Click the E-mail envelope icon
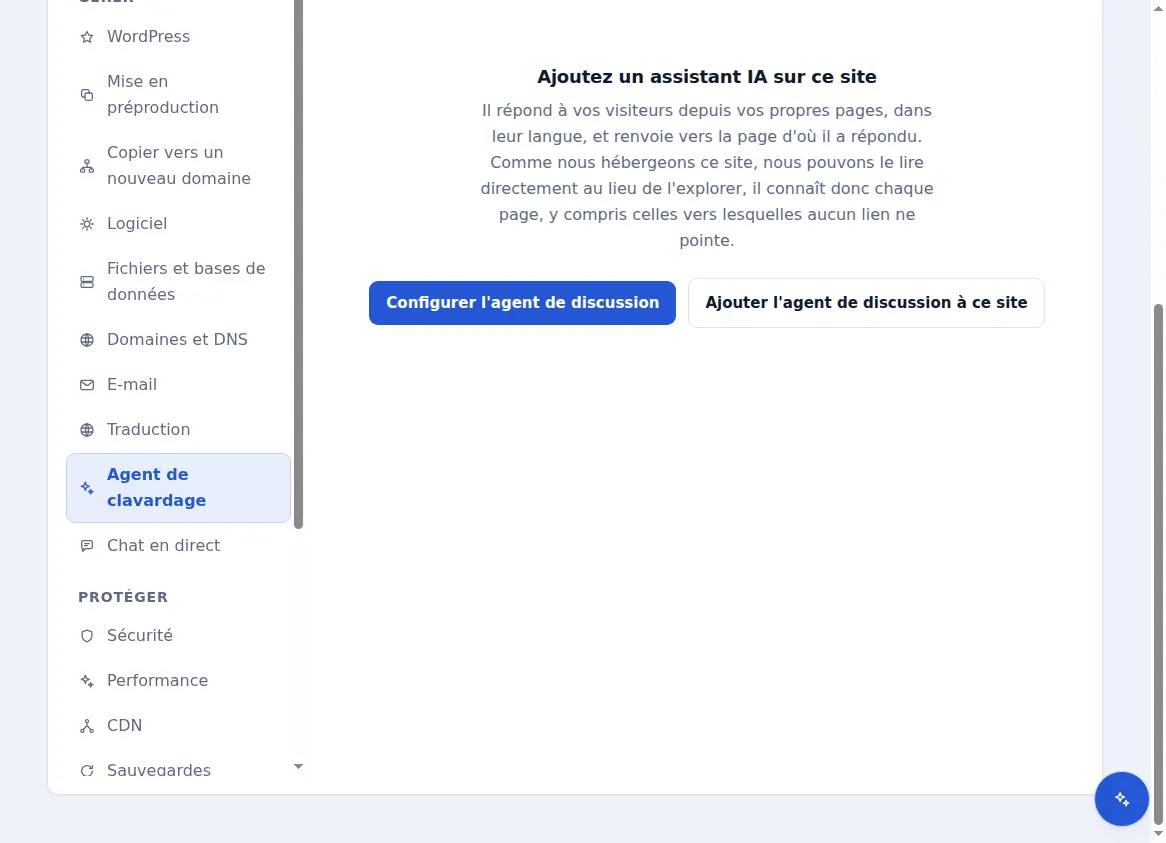 [x=87, y=385]
